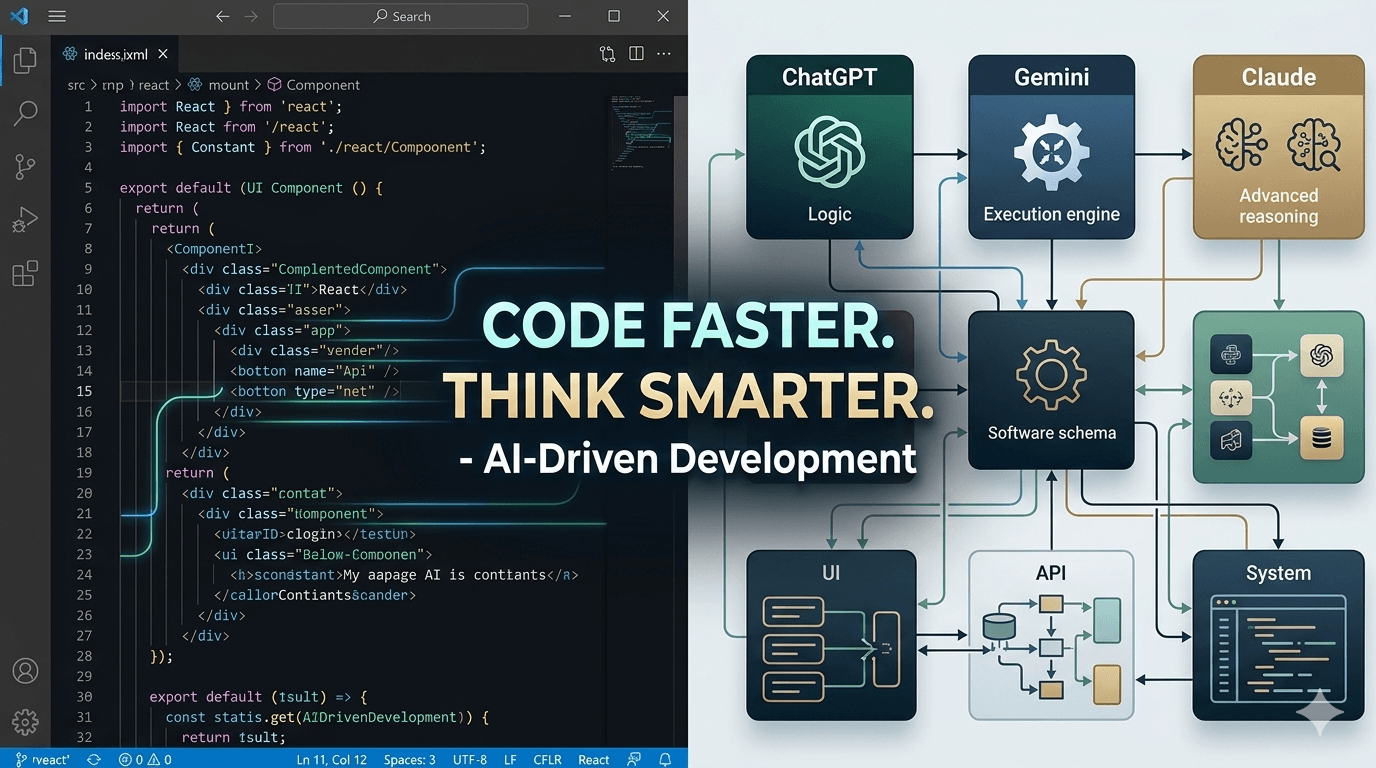
Task: Click the brain with magnifier icon in Claude card
Action: (1314, 146)
